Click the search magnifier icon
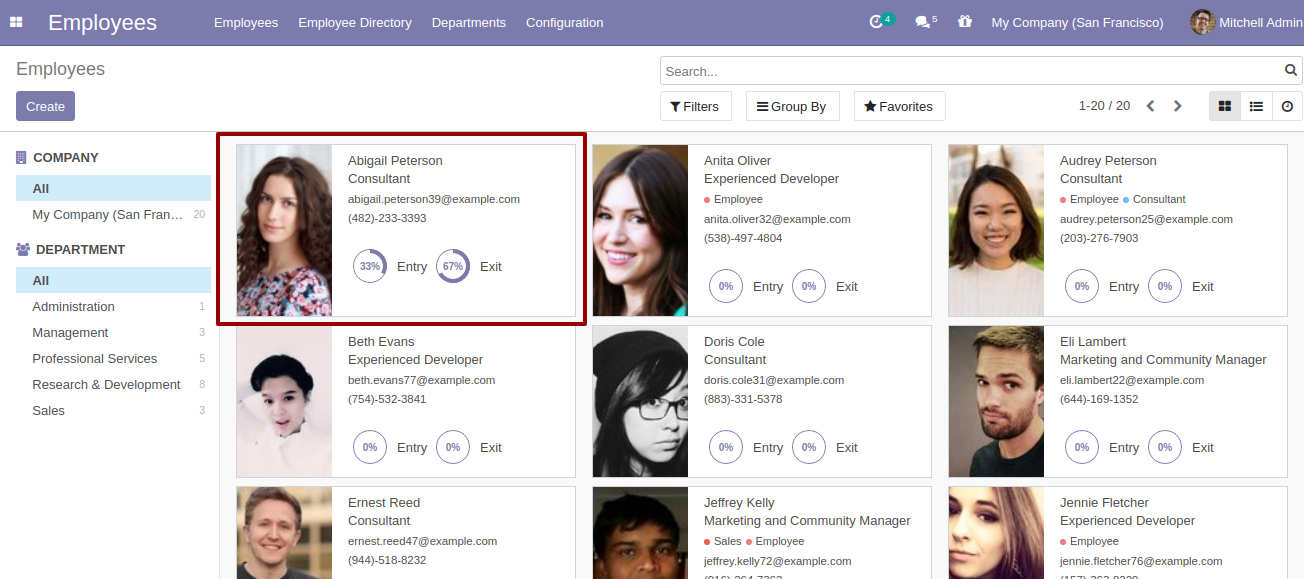 (1291, 71)
